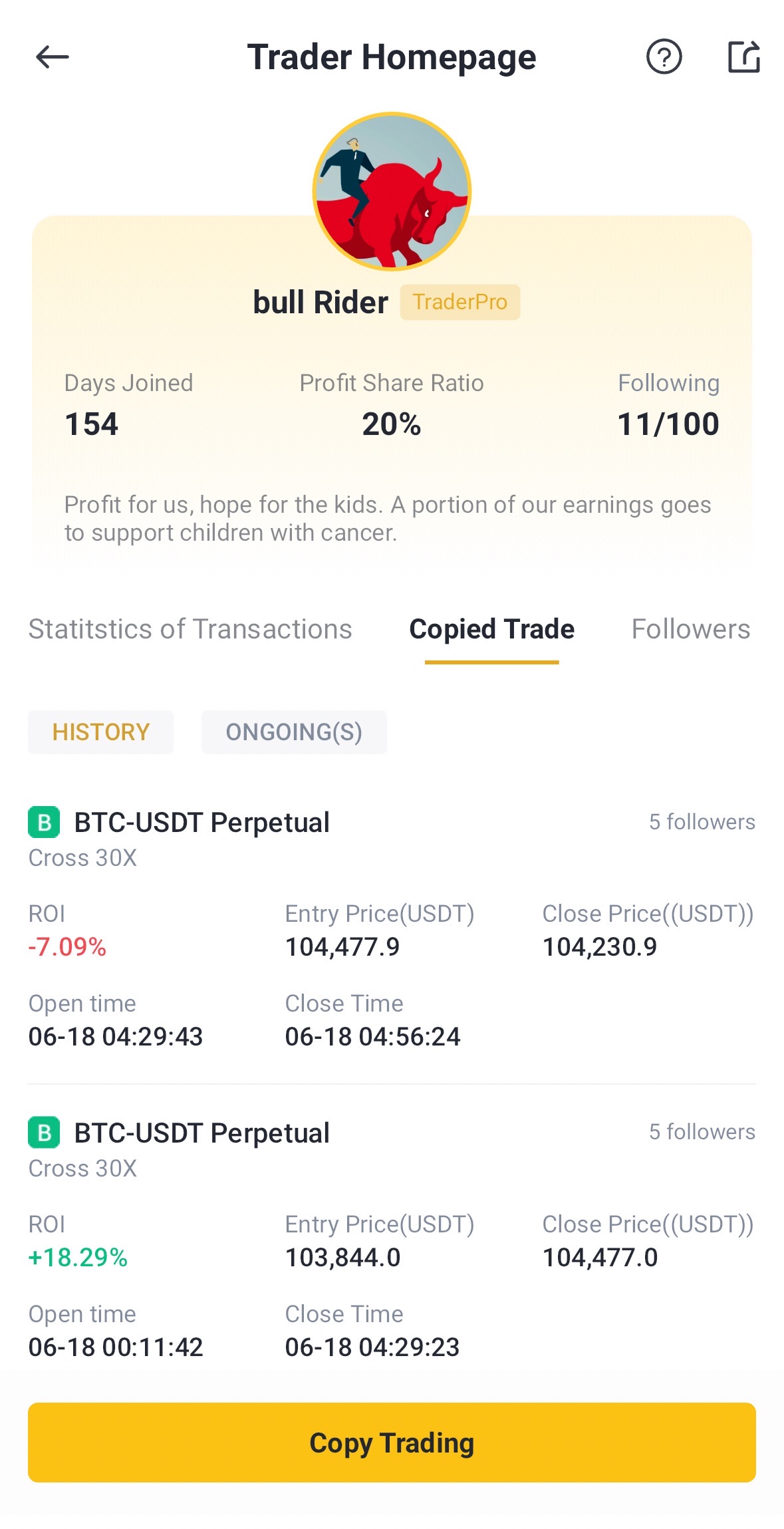Open first BTC-USDT Perpetual trade entry

coord(392,928)
